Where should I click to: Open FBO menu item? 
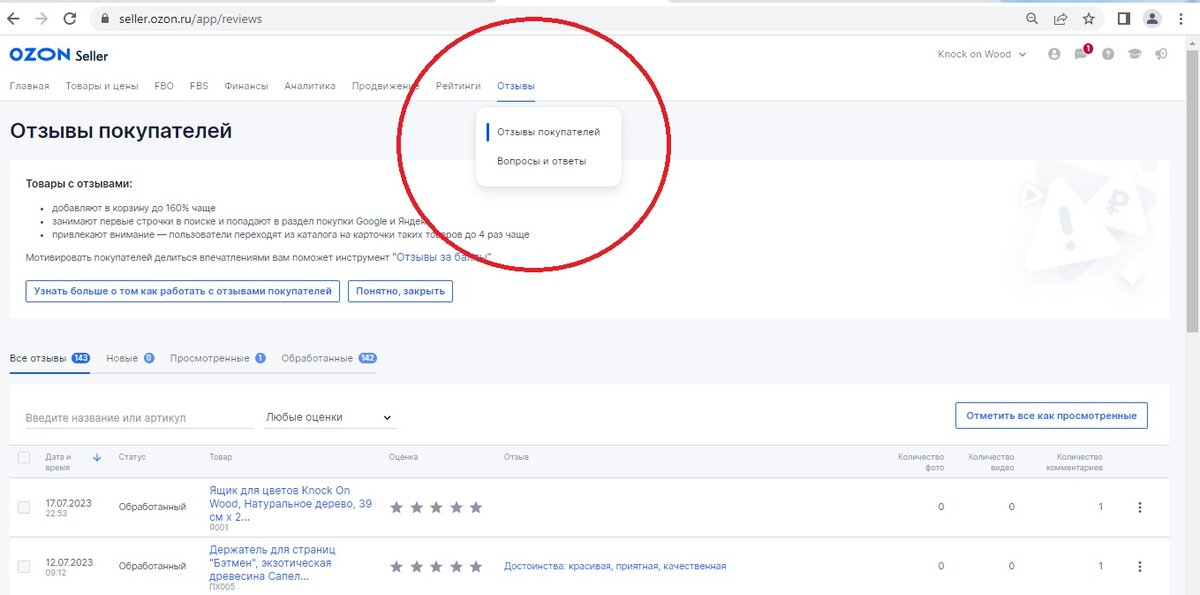(164, 86)
